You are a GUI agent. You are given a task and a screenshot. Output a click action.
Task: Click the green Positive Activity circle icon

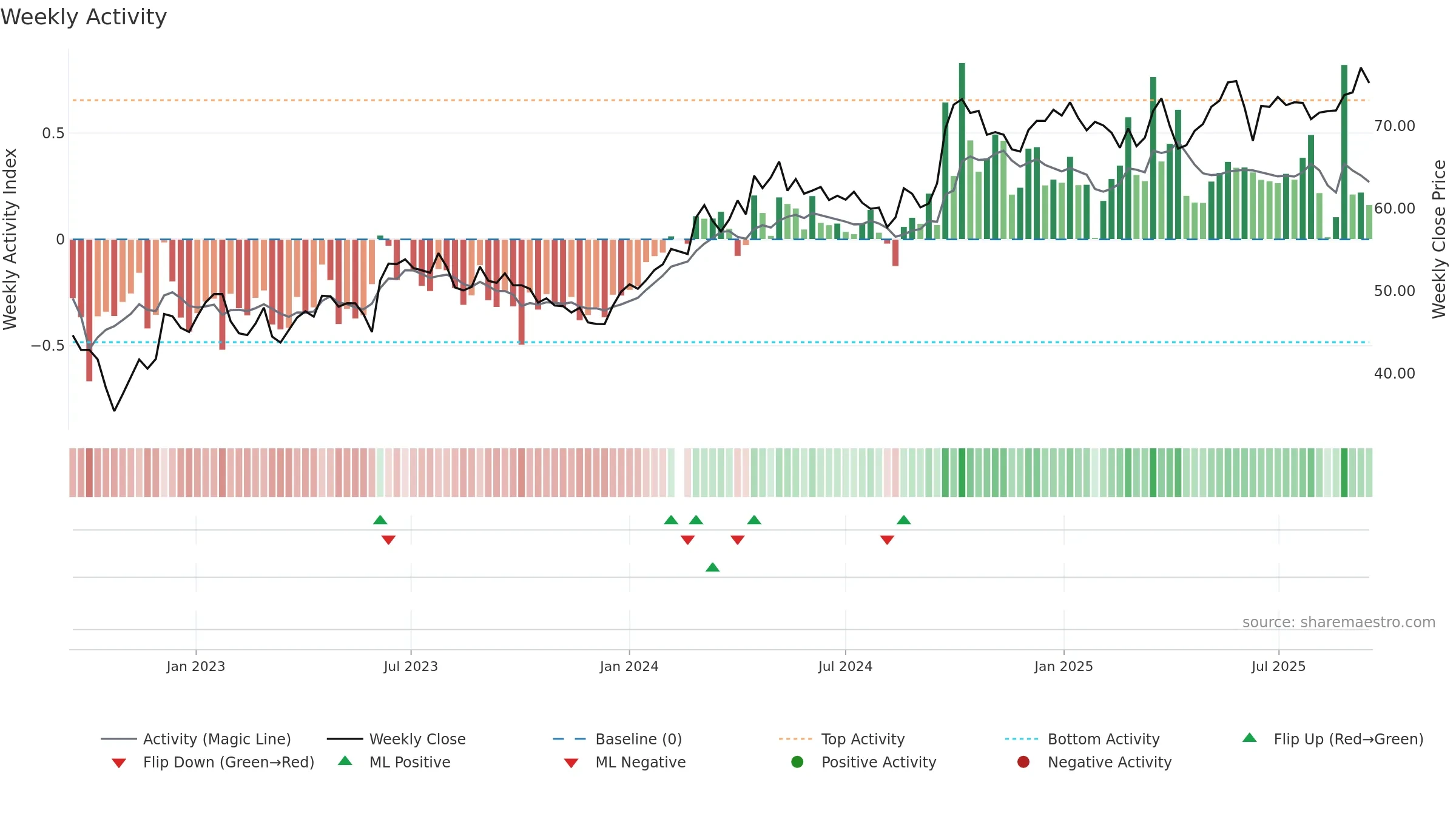[797, 762]
